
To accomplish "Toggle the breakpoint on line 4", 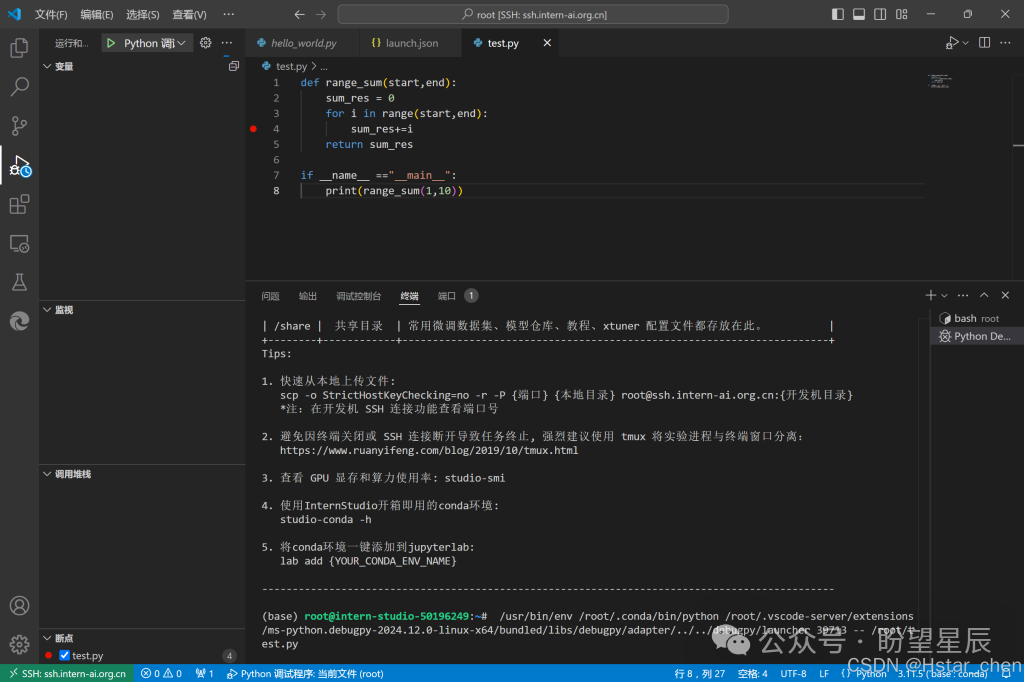I will pyautogui.click(x=253, y=129).
